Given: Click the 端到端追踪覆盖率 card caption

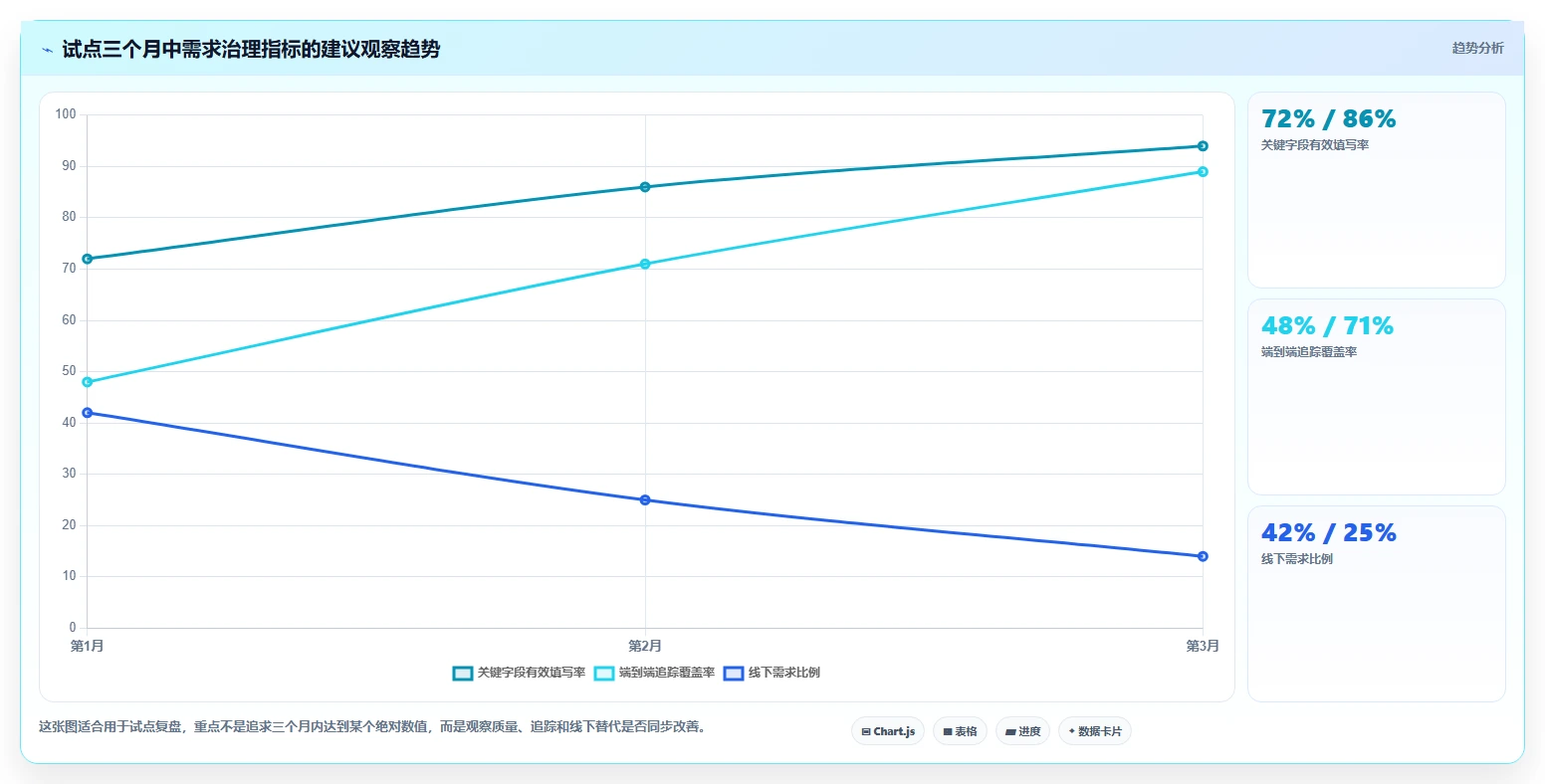Looking at the screenshot, I should tap(1309, 352).
